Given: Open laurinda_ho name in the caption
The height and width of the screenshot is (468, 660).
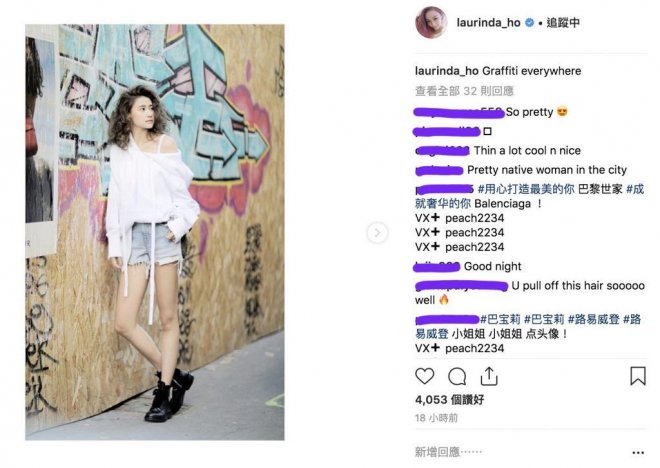Looking at the screenshot, I should pyautogui.click(x=447, y=71).
